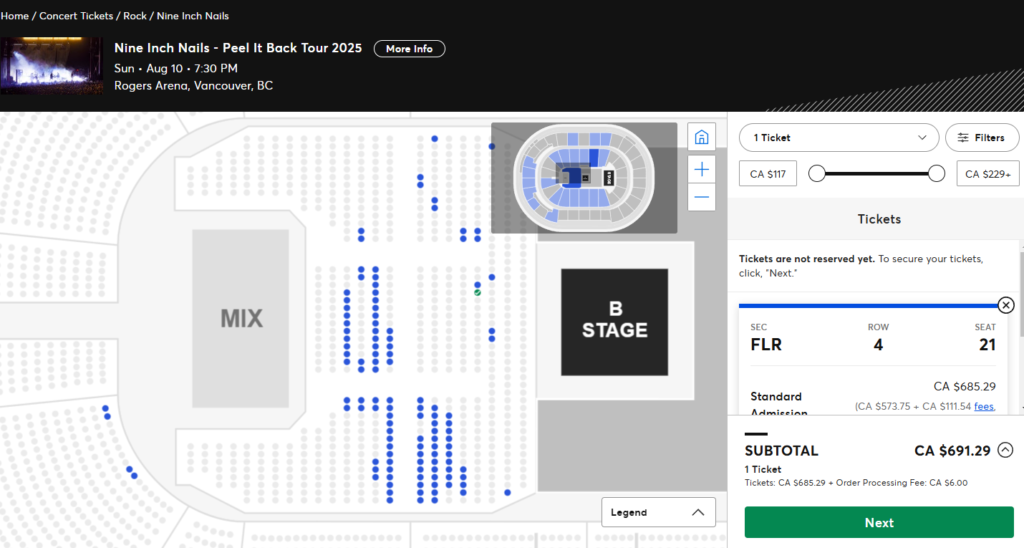Viewport: 1024px width, 548px height.
Task: Click the More Info button
Action: point(409,49)
